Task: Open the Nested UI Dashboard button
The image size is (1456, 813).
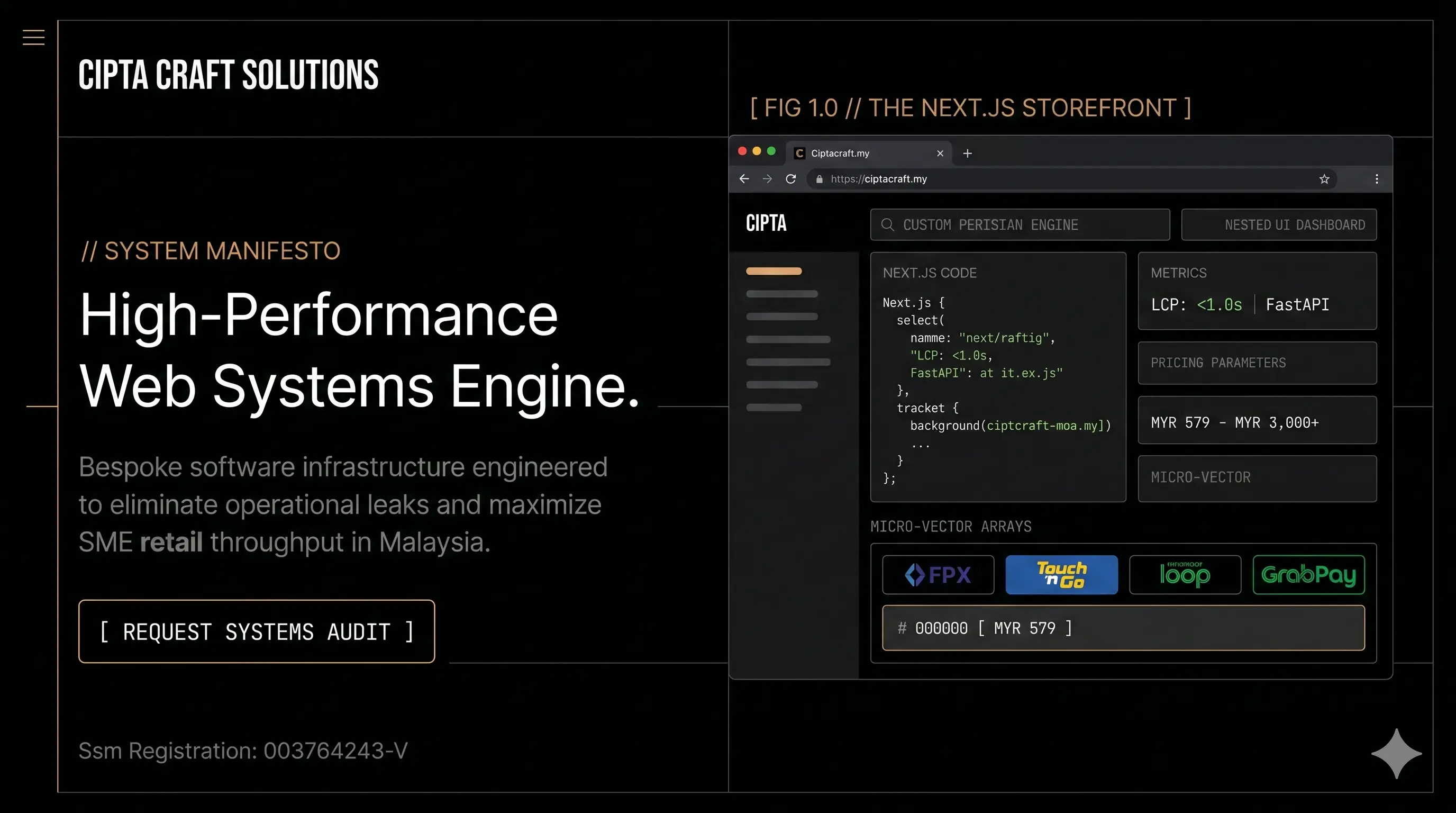Action: 1279,224
